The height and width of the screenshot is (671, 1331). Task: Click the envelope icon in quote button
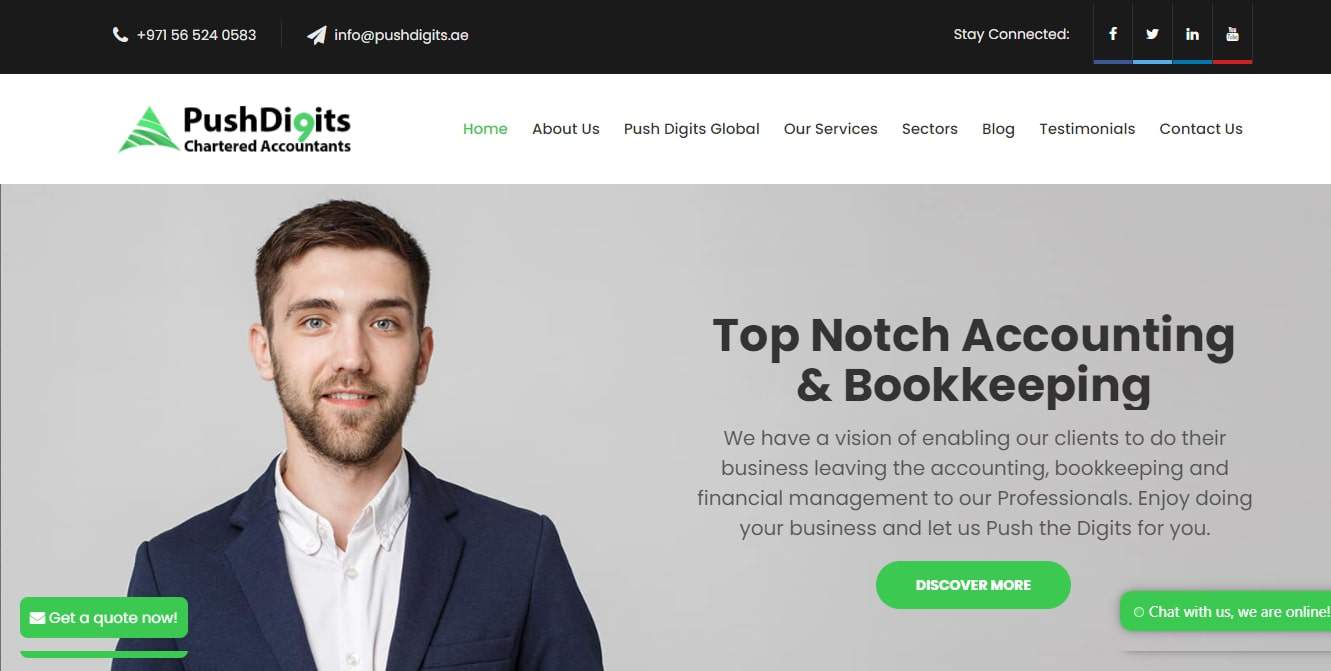pyautogui.click(x=37, y=618)
